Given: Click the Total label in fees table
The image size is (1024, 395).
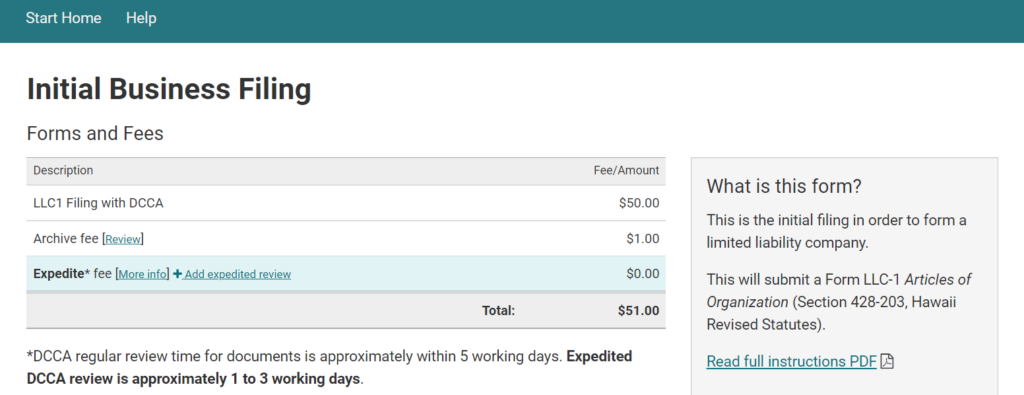Looking at the screenshot, I should [498, 311].
